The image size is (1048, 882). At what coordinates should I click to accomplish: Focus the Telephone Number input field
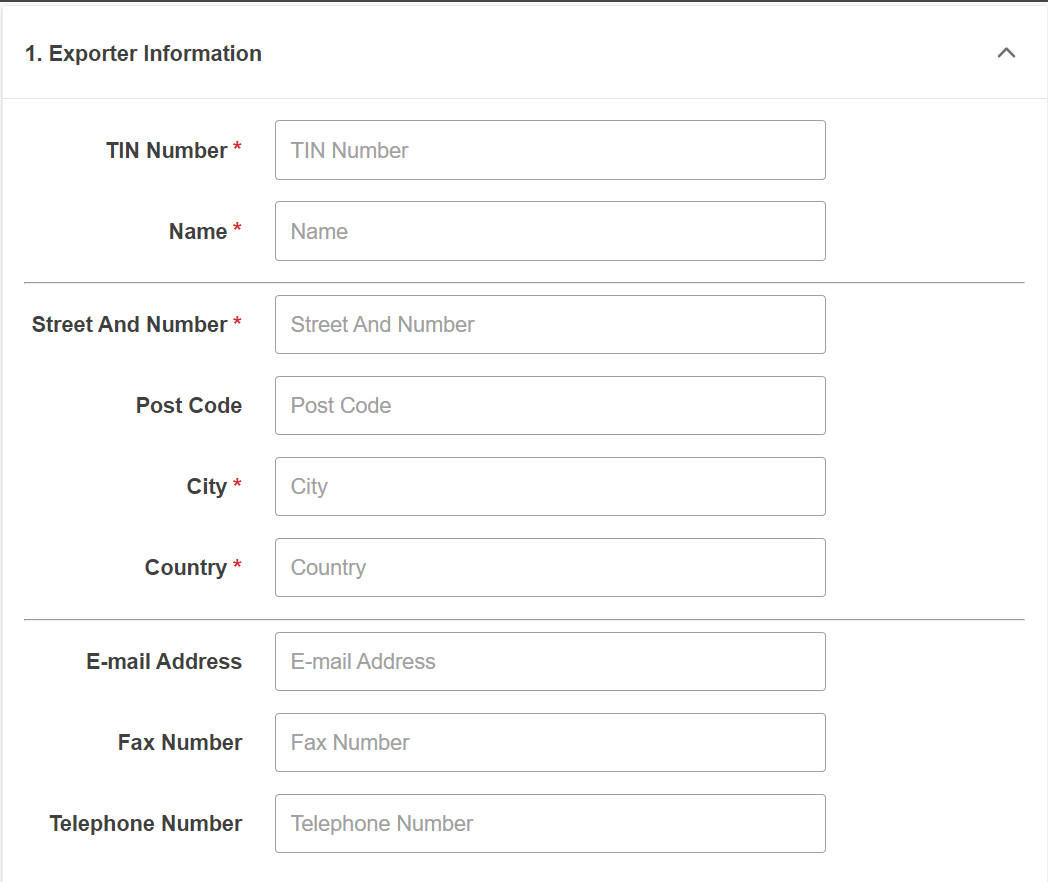pyautogui.click(x=550, y=823)
